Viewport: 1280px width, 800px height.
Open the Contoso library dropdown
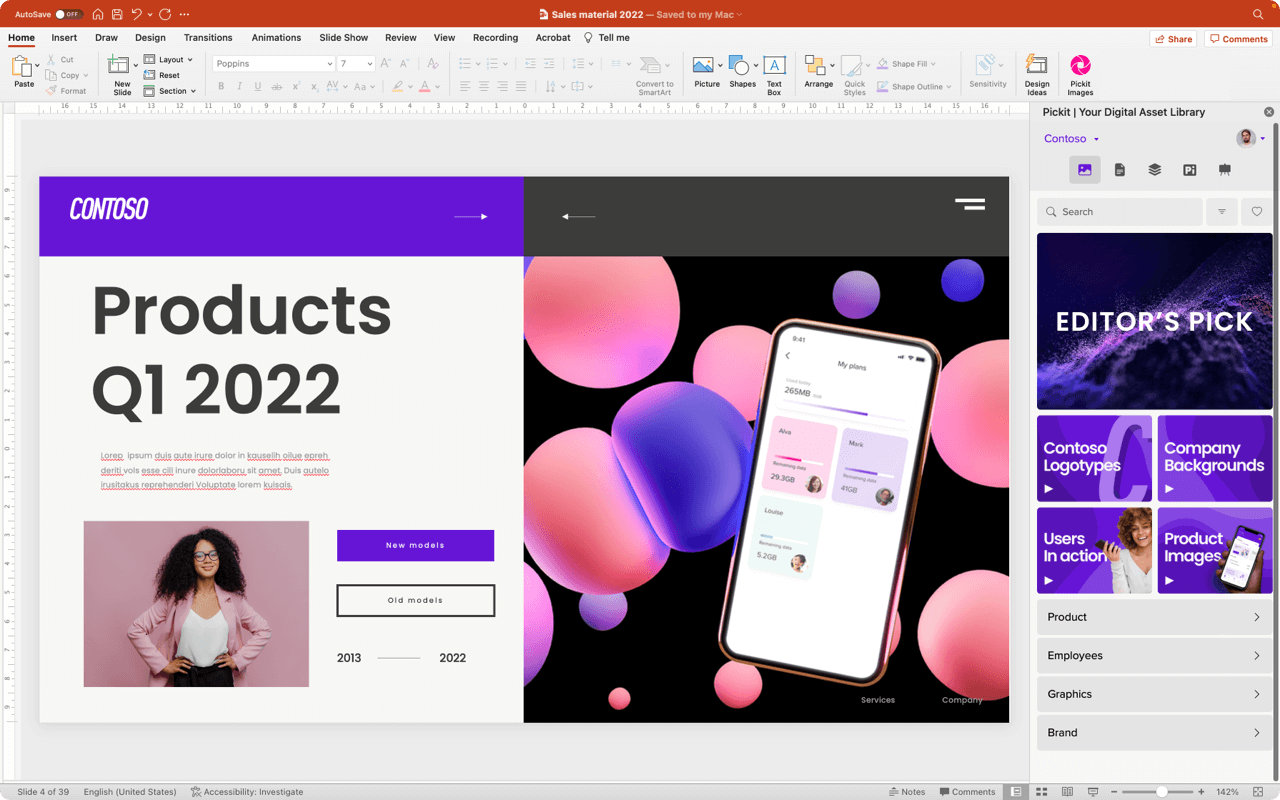[1071, 139]
